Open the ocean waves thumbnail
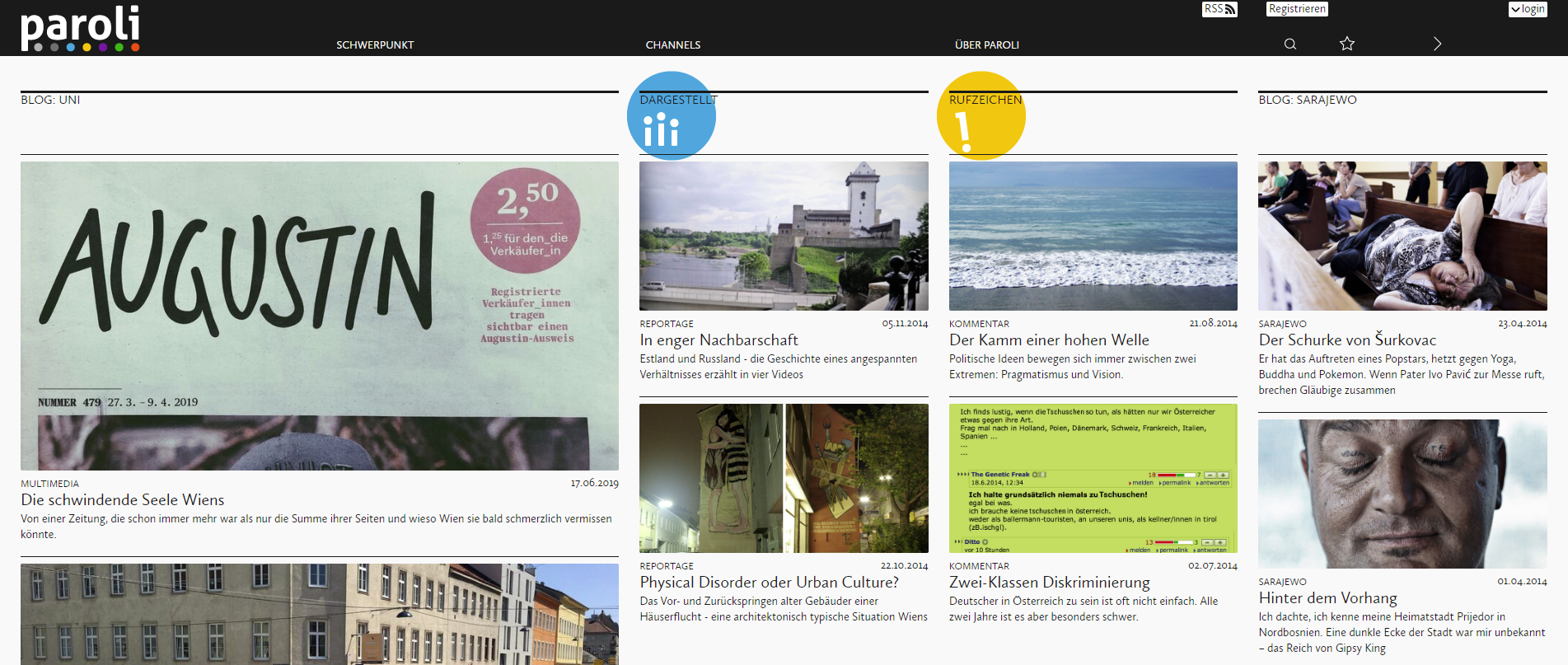Viewport: 1568px width, 665px height. pyautogui.click(x=1093, y=236)
